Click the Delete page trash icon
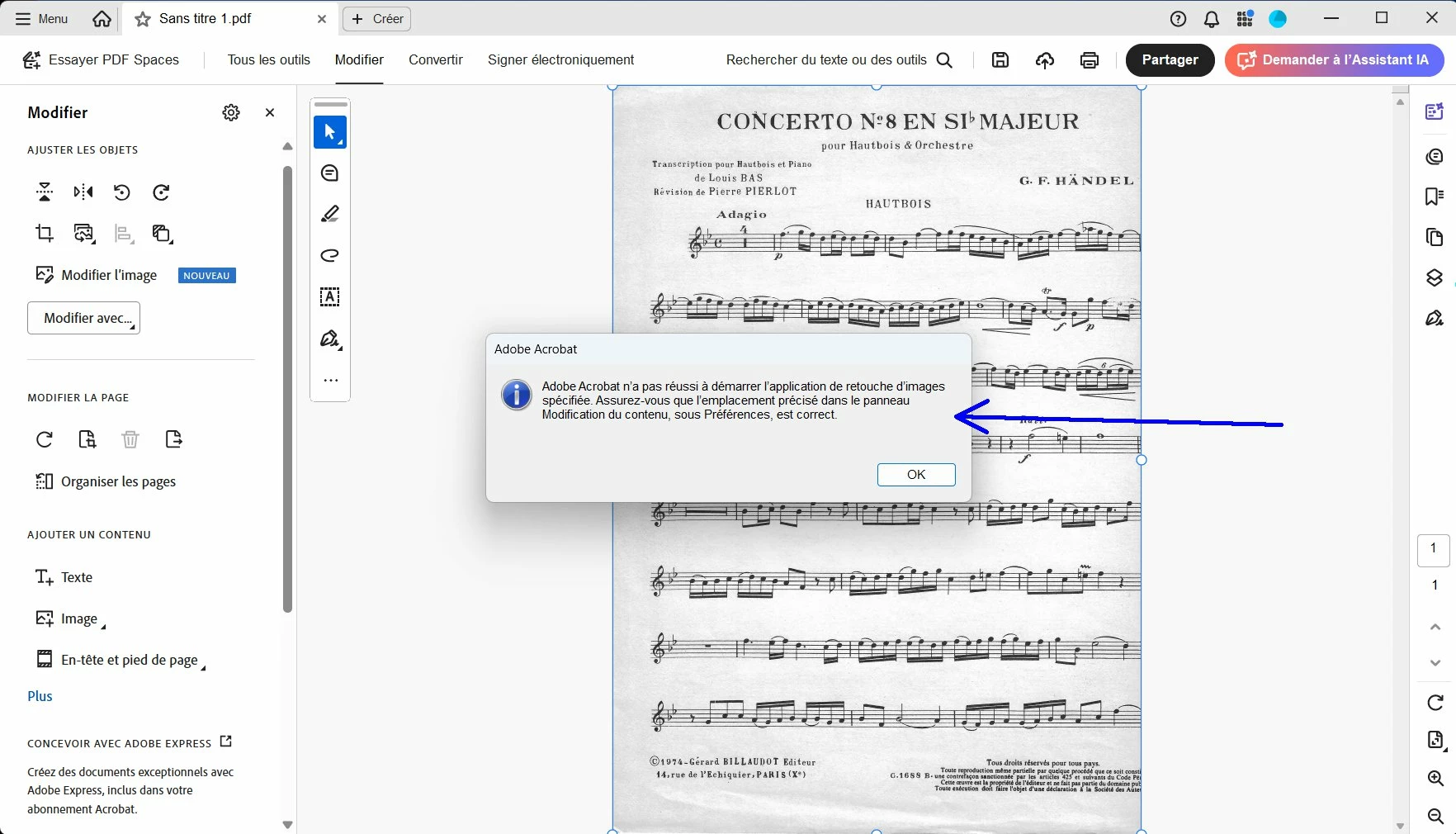 tap(130, 439)
